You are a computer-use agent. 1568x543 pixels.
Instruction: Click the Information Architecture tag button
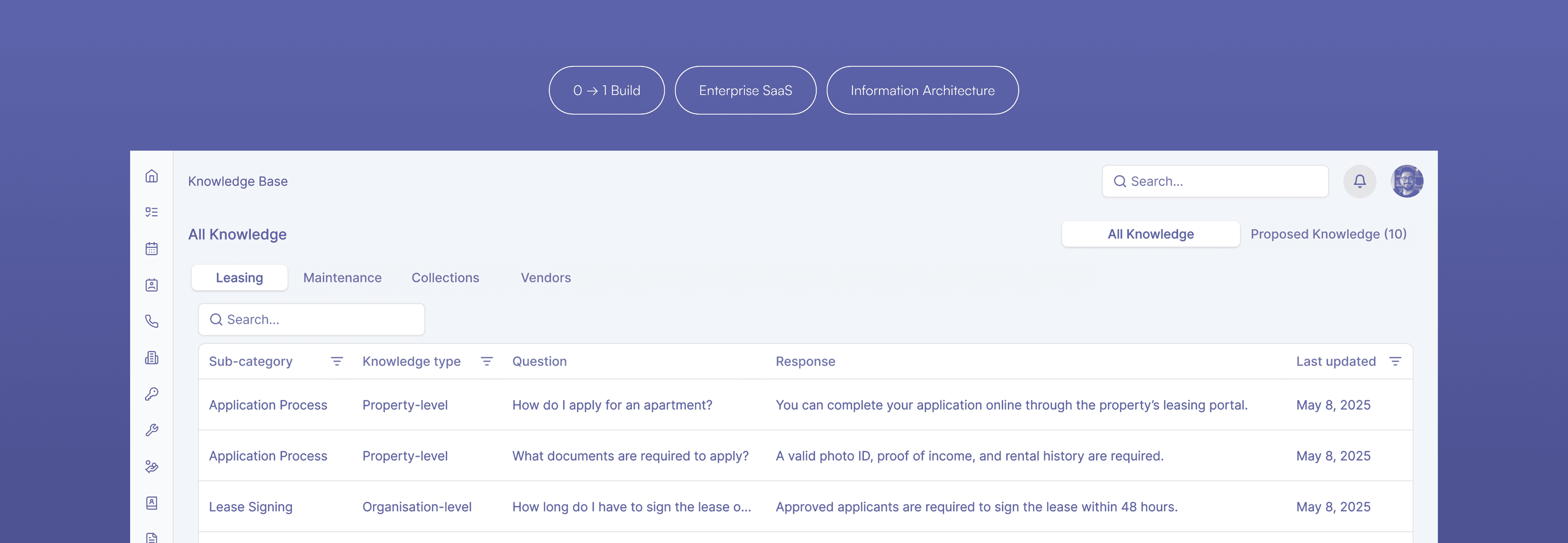coord(922,90)
